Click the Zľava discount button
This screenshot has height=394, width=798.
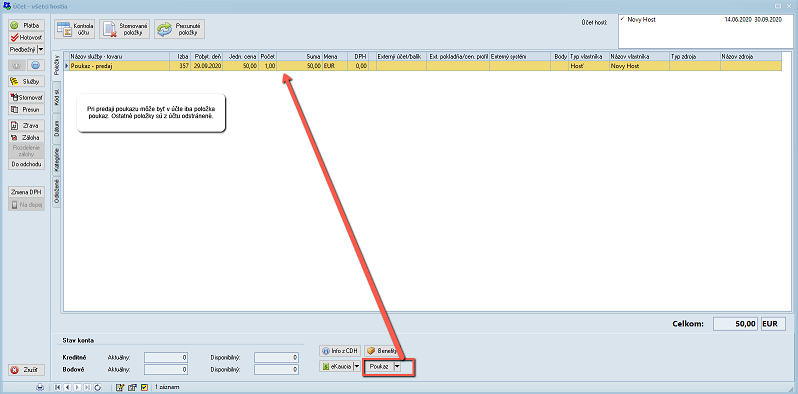26,125
